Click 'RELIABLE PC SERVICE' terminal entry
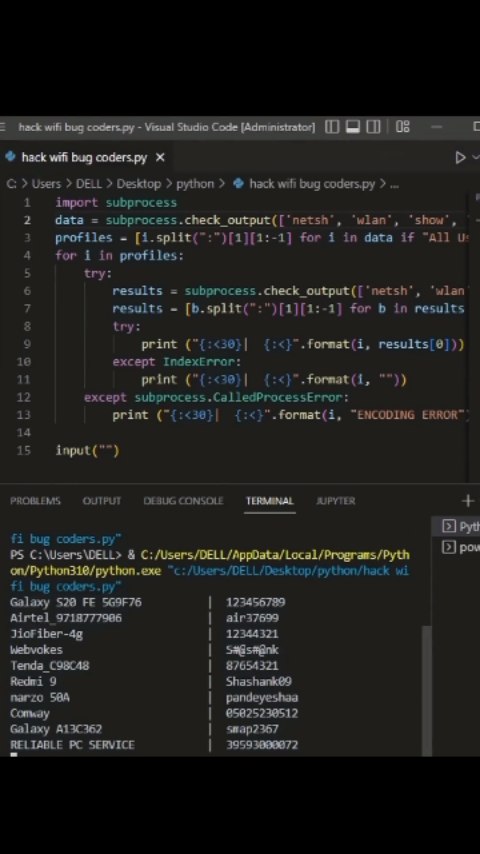Viewport: 480px width, 854px height. point(72,745)
